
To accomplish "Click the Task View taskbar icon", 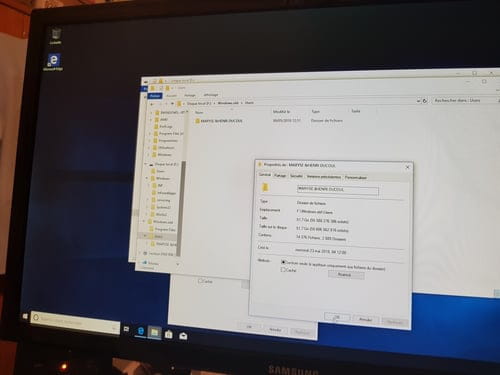I will (x=126, y=329).
